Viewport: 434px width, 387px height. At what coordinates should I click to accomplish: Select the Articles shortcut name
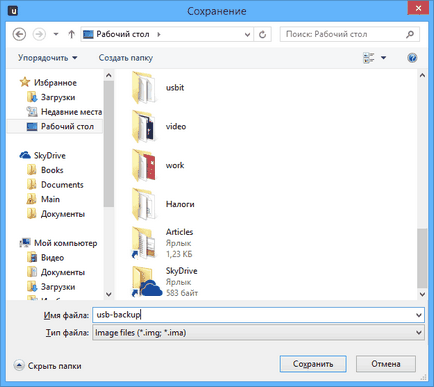[x=180, y=232]
